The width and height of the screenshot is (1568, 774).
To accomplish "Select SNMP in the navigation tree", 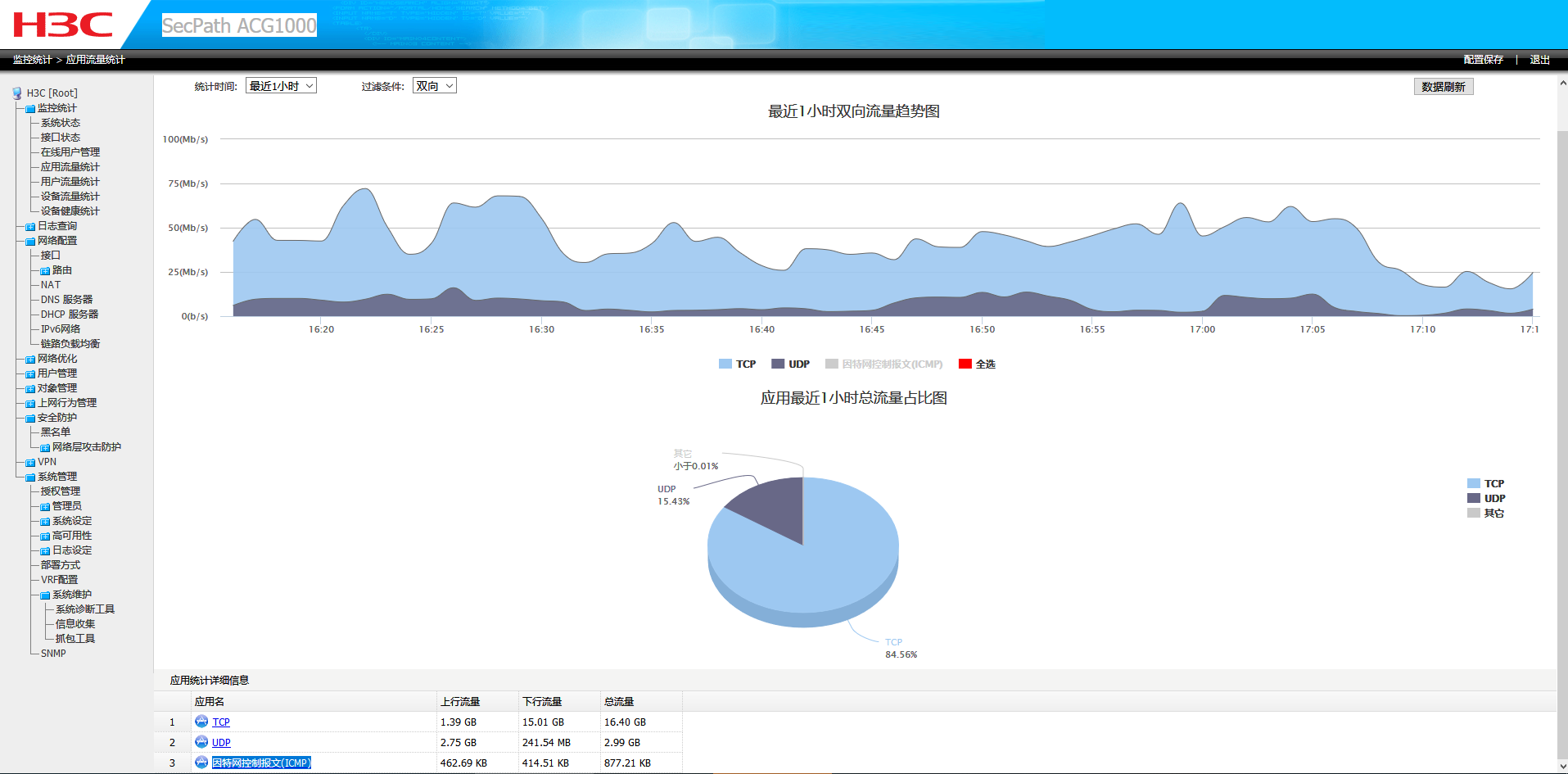I will [x=53, y=654].
